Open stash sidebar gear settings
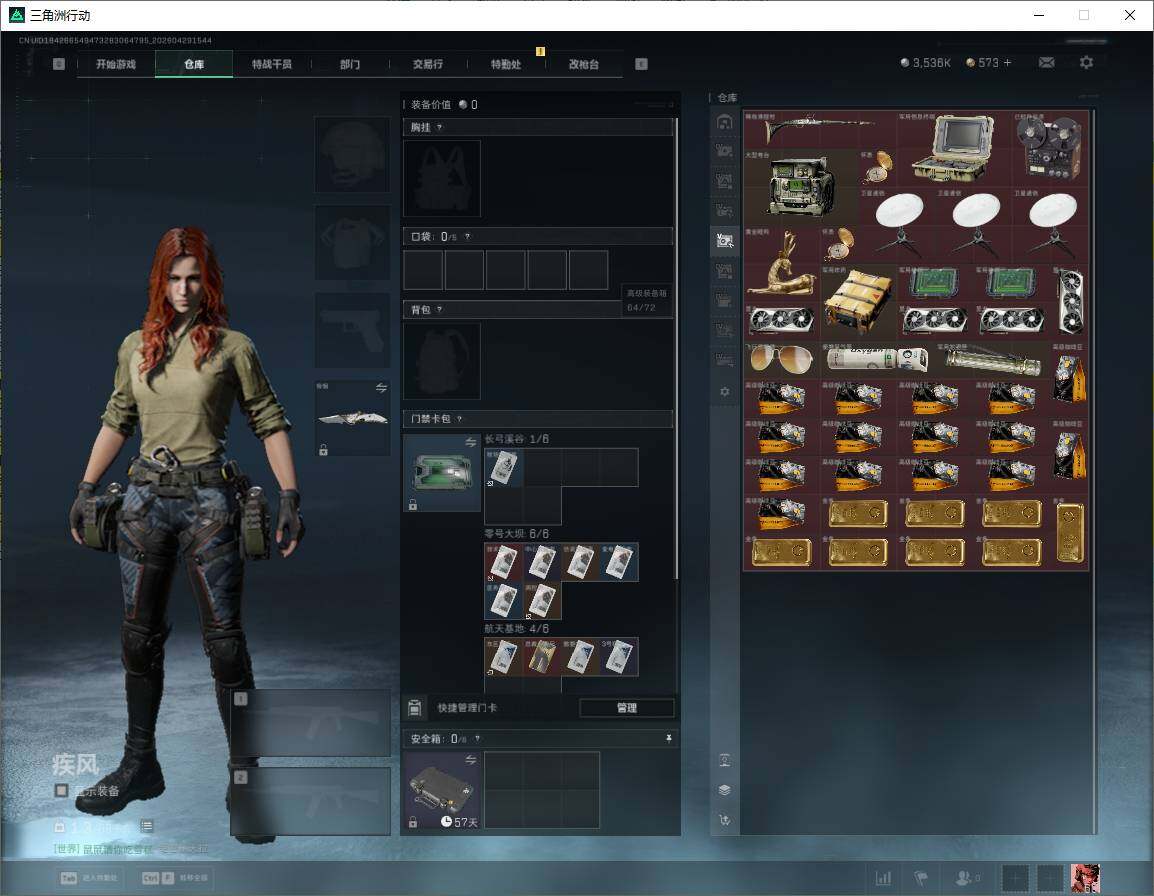1154x896 pixels. pyautogui.click(x=725, y=392)
